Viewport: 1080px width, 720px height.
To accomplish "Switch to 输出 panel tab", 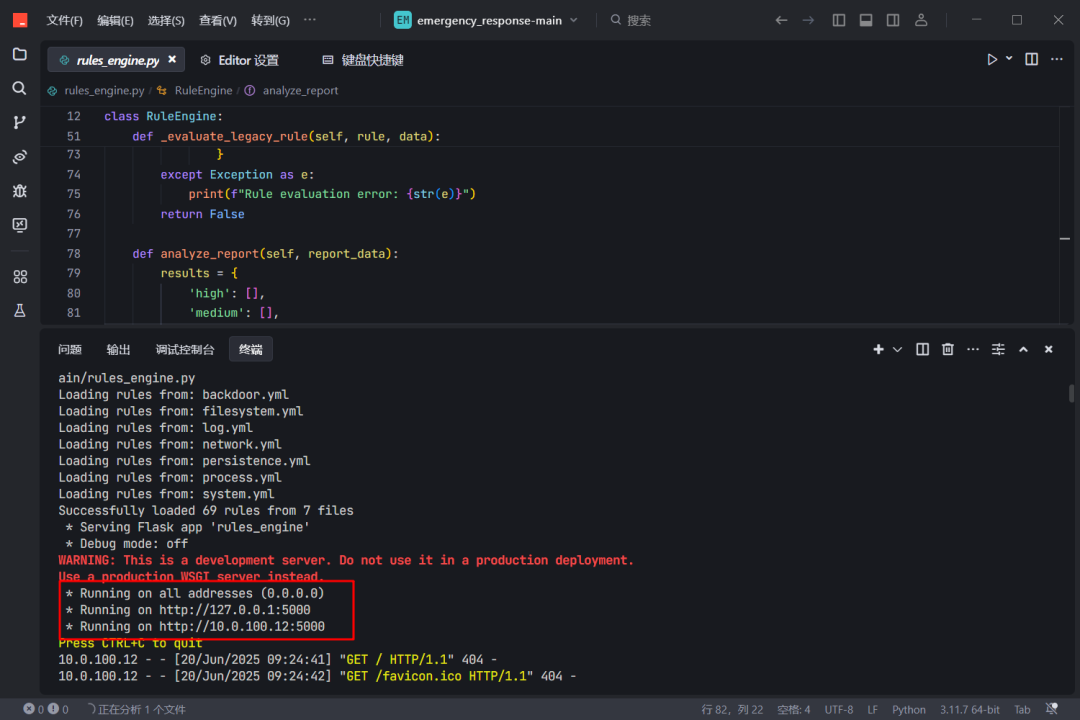I will (x=118, y=350).
